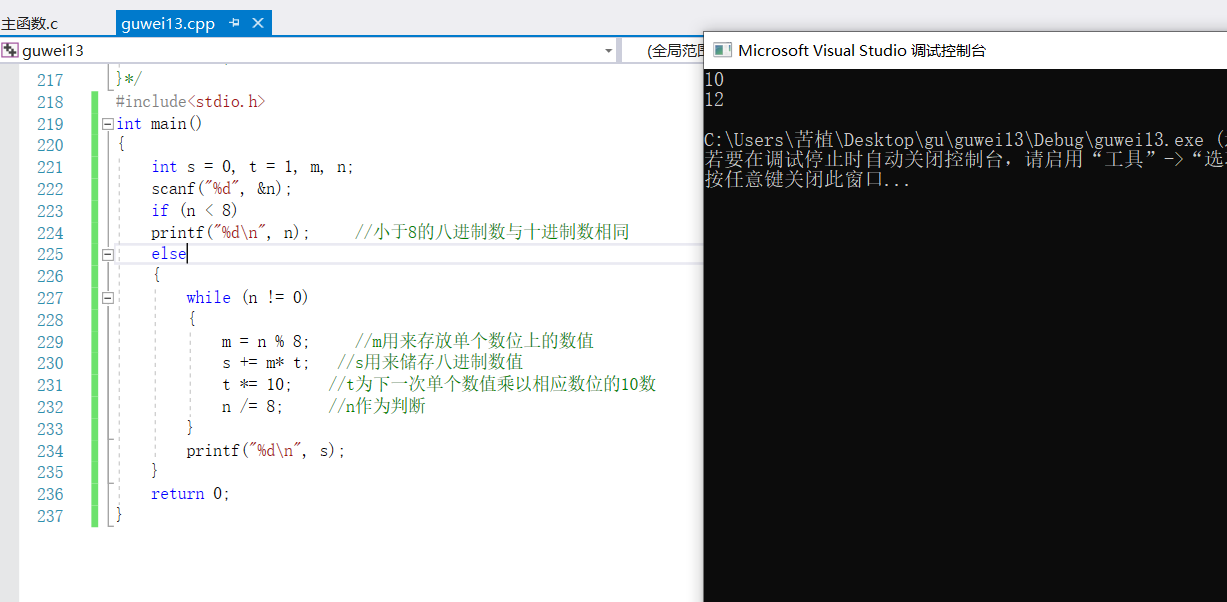This screenshot has height=602, width=1227.
Task: Click the debug console window icon
Action: (x=721, y=50)
